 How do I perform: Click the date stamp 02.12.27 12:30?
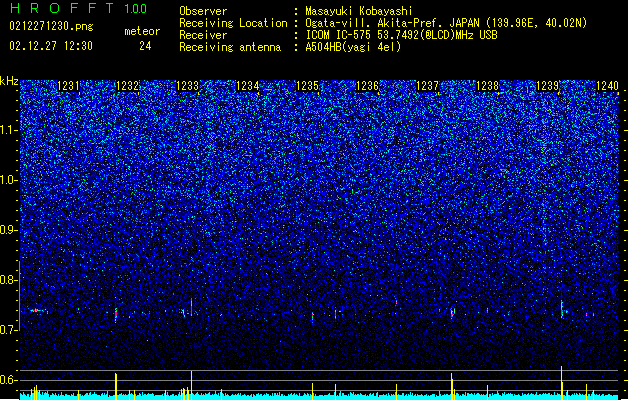point(51,46)
